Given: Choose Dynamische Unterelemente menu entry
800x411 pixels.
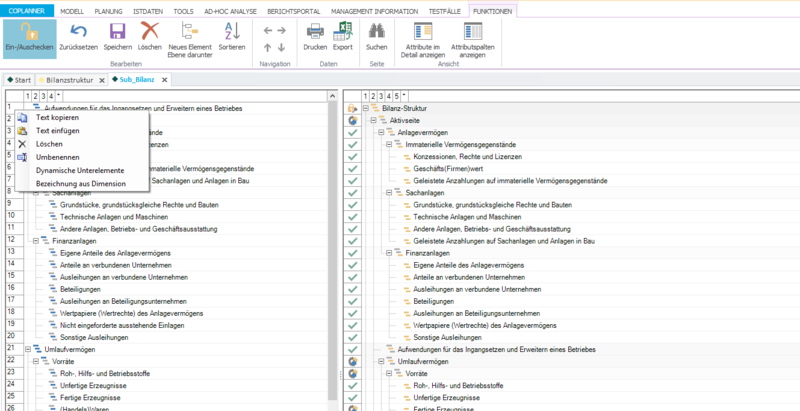Looking at the screenshot, I should coord(80,170).
